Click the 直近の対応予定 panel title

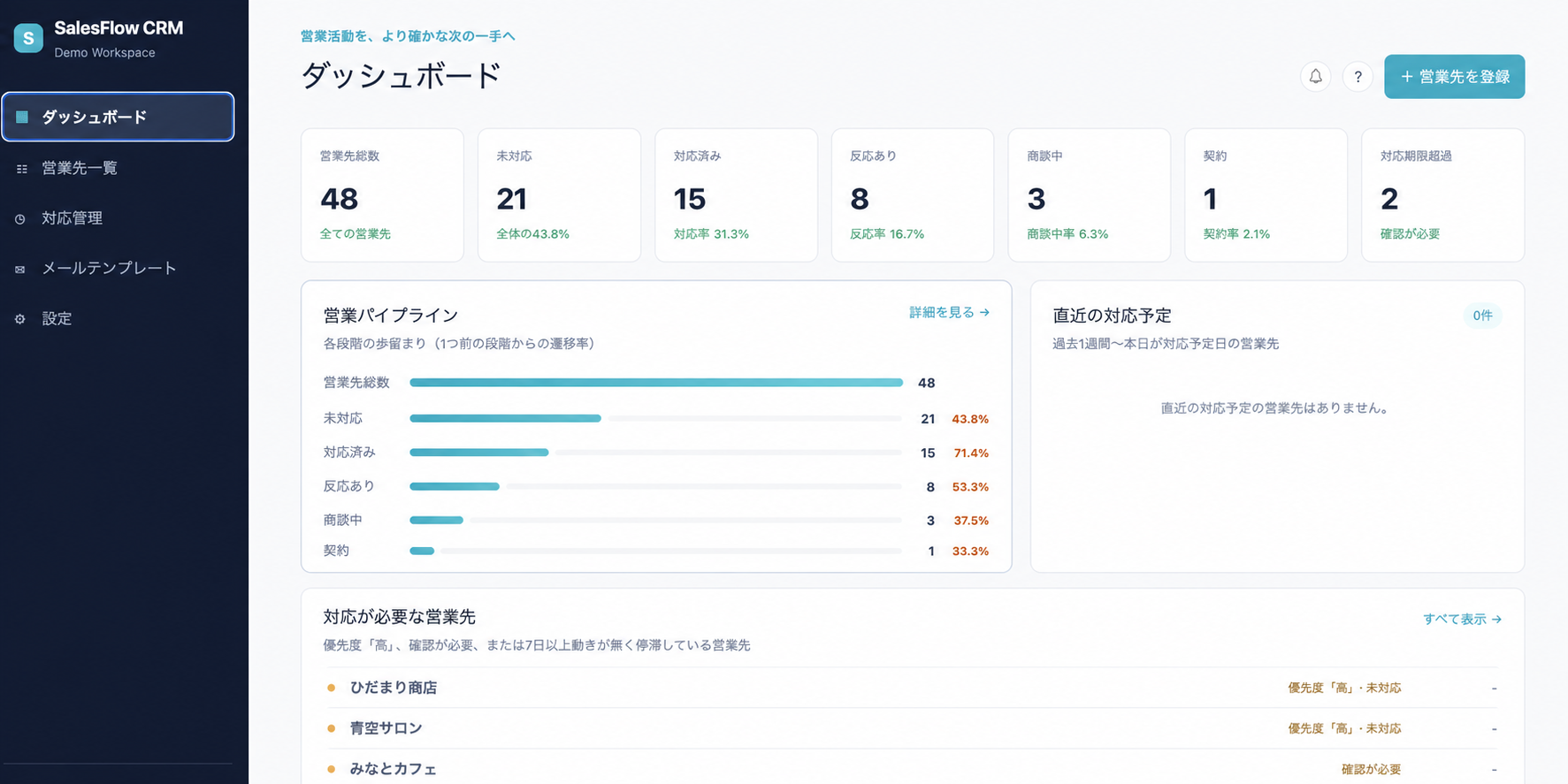pos(1112,316)
